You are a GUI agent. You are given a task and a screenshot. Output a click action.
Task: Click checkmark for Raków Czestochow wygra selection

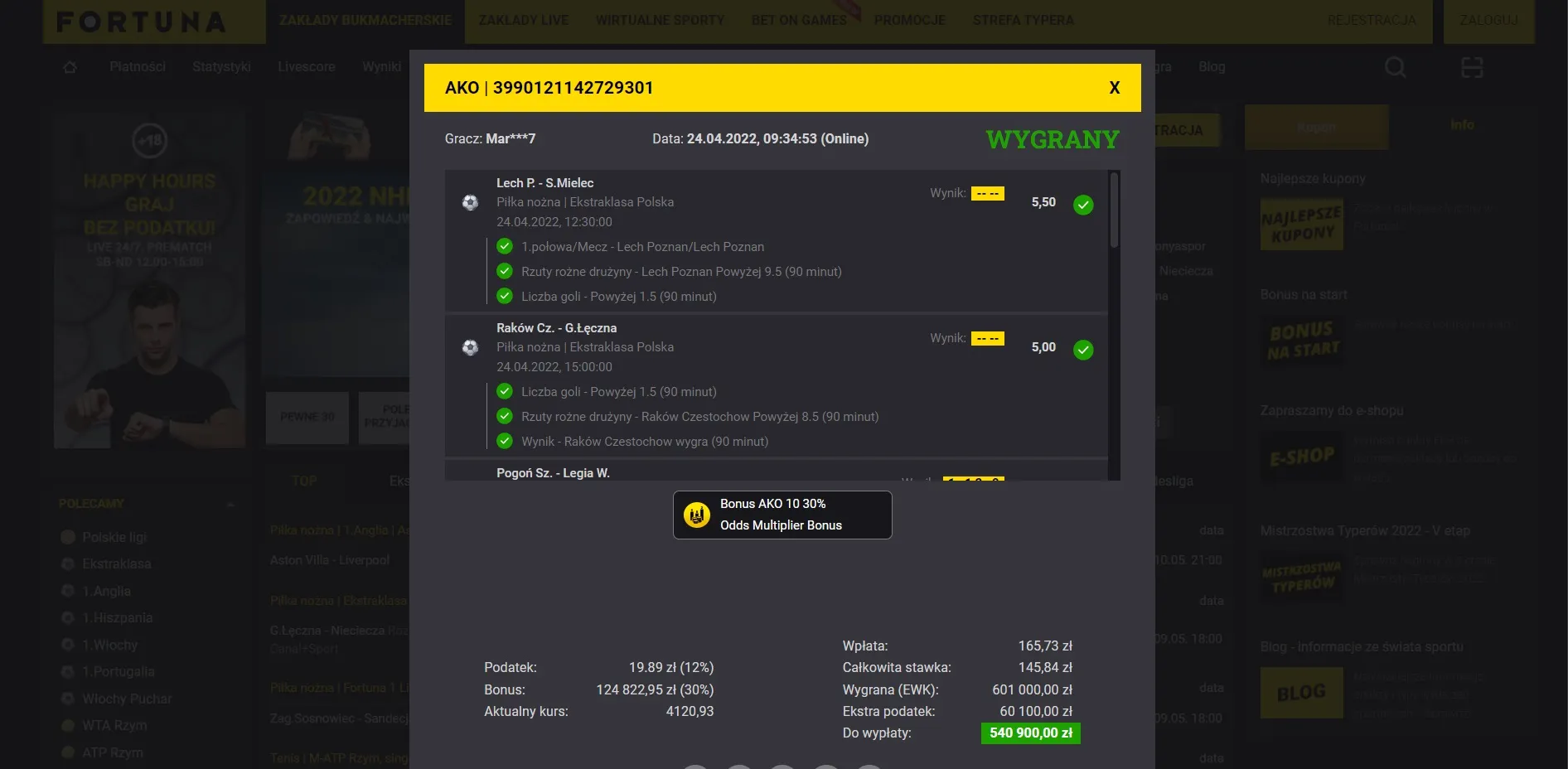click(x=505, y=441)
